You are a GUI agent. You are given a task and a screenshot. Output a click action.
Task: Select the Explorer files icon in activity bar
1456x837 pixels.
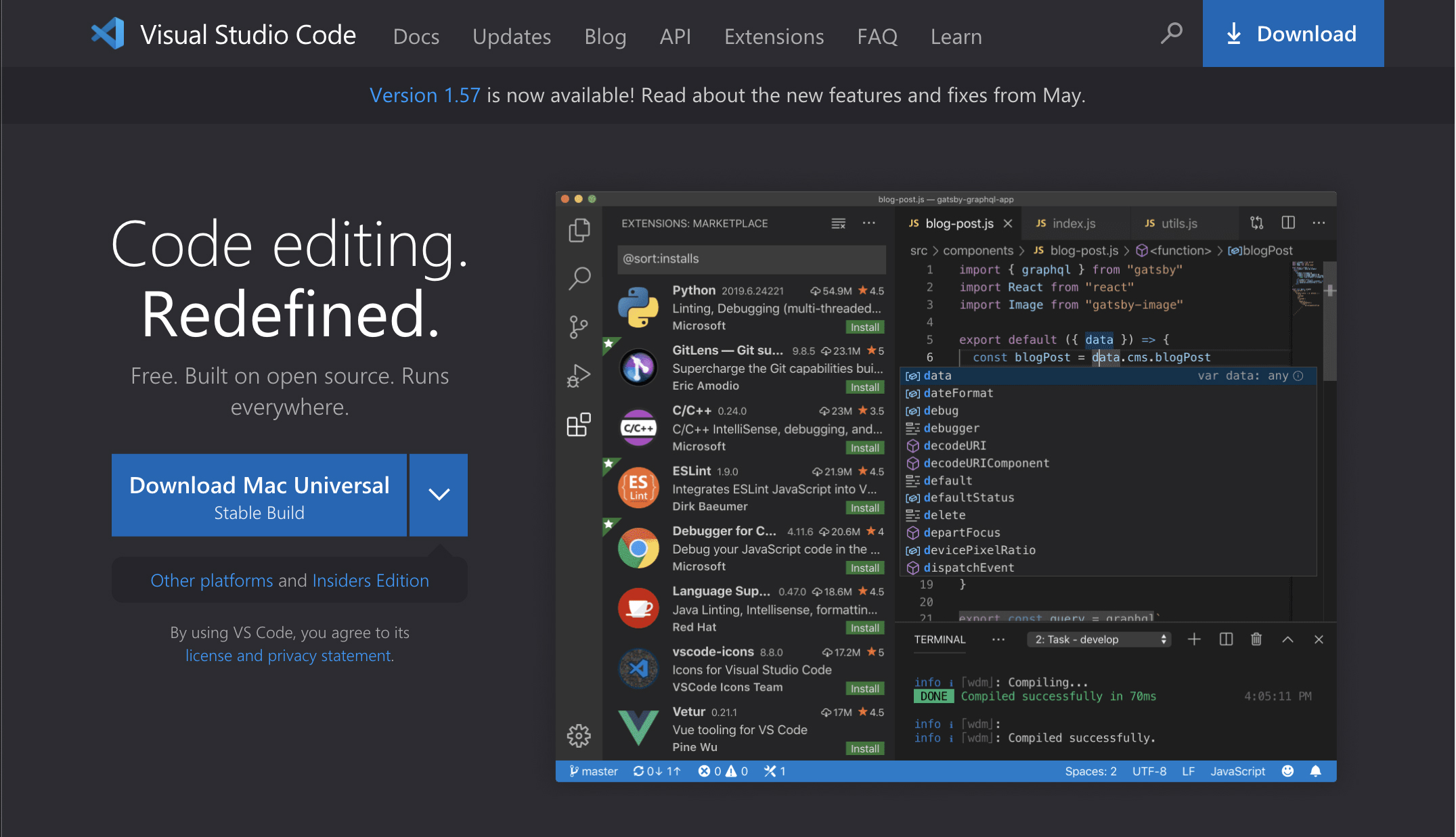579,230
